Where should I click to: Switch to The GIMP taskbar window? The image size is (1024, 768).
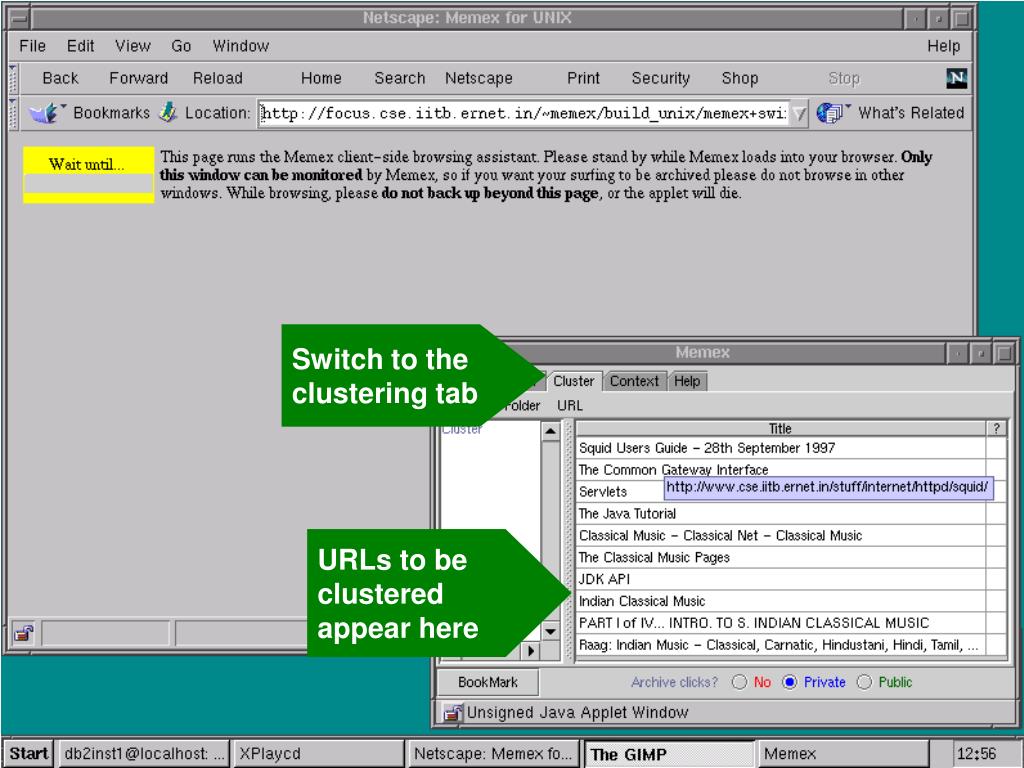coord(668,754)
